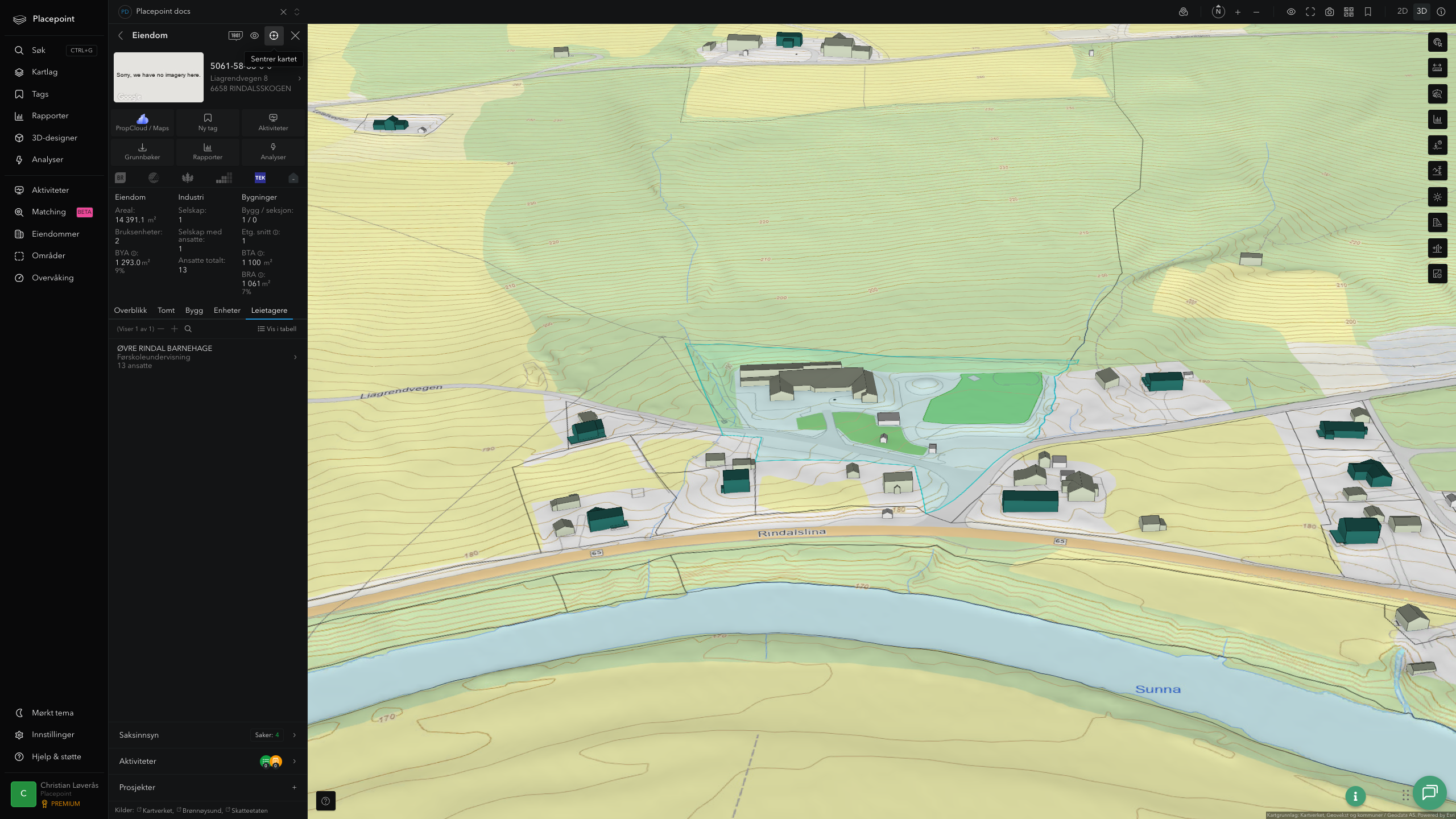Download Grunnbøker
This screenshot has height=819, width=1456.
point(142,151)
